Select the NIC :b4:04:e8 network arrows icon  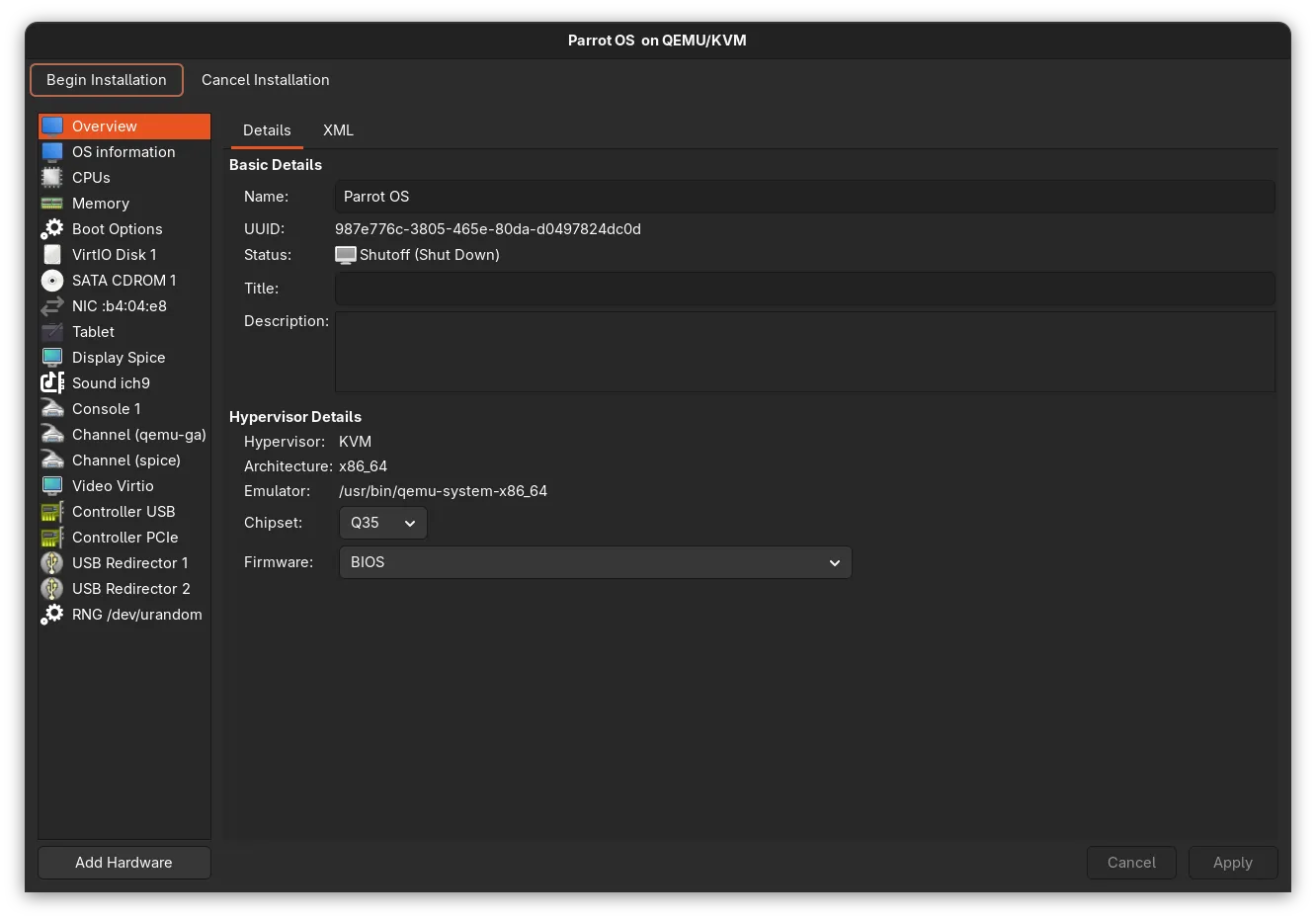point(52,306)
